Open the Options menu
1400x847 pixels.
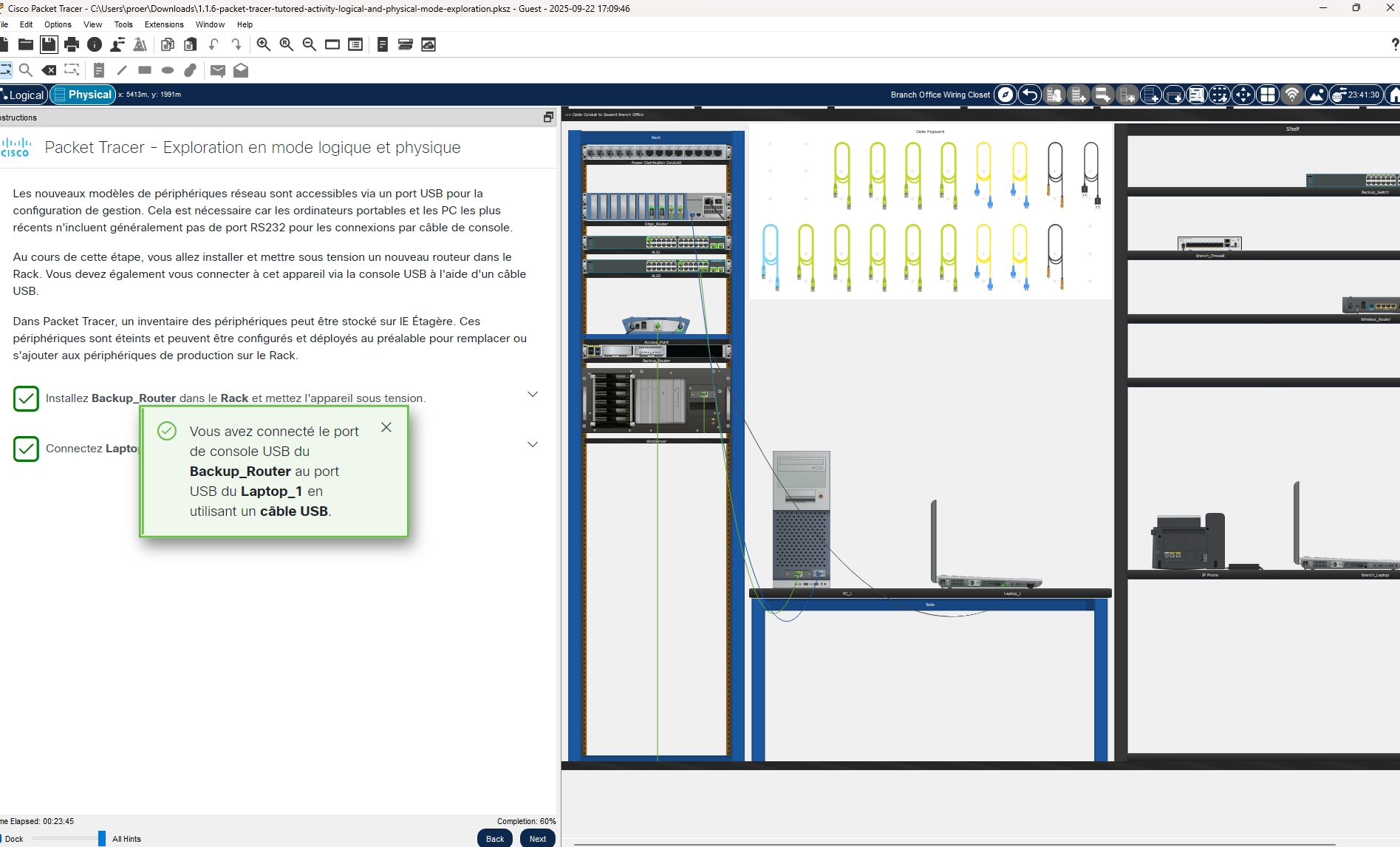58,24
